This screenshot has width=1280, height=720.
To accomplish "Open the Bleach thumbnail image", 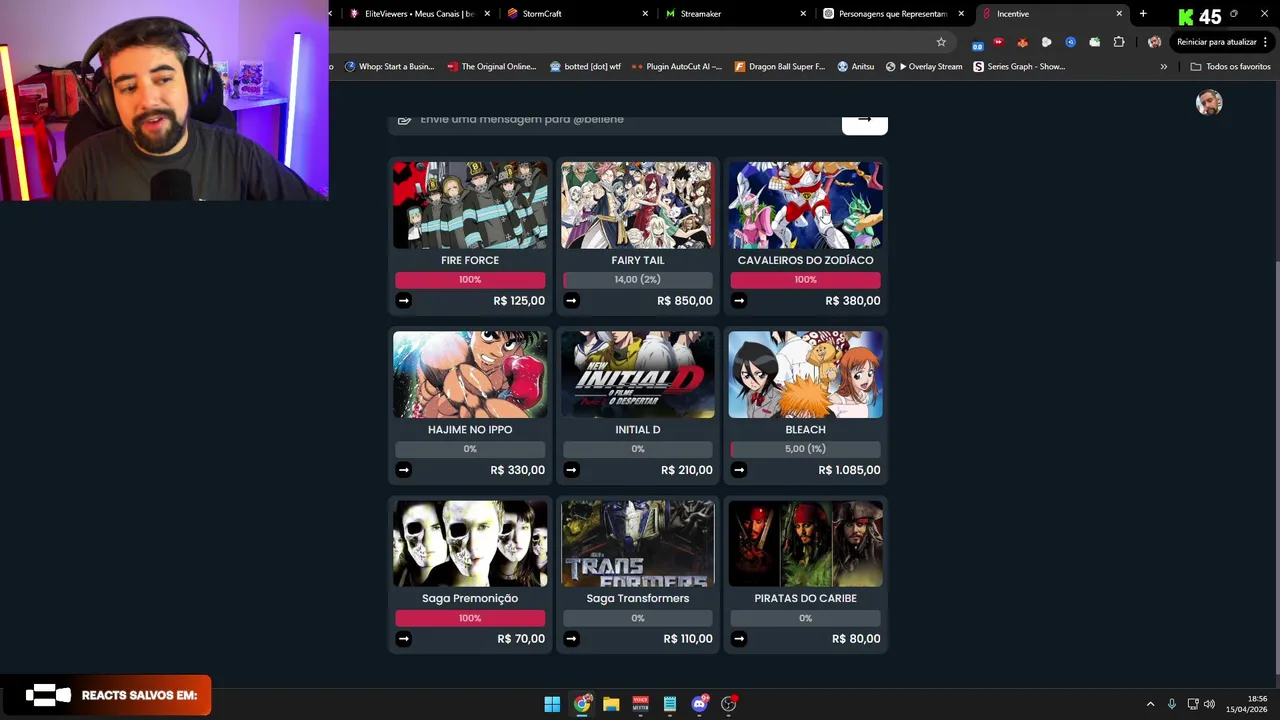I will click(806, 374).
